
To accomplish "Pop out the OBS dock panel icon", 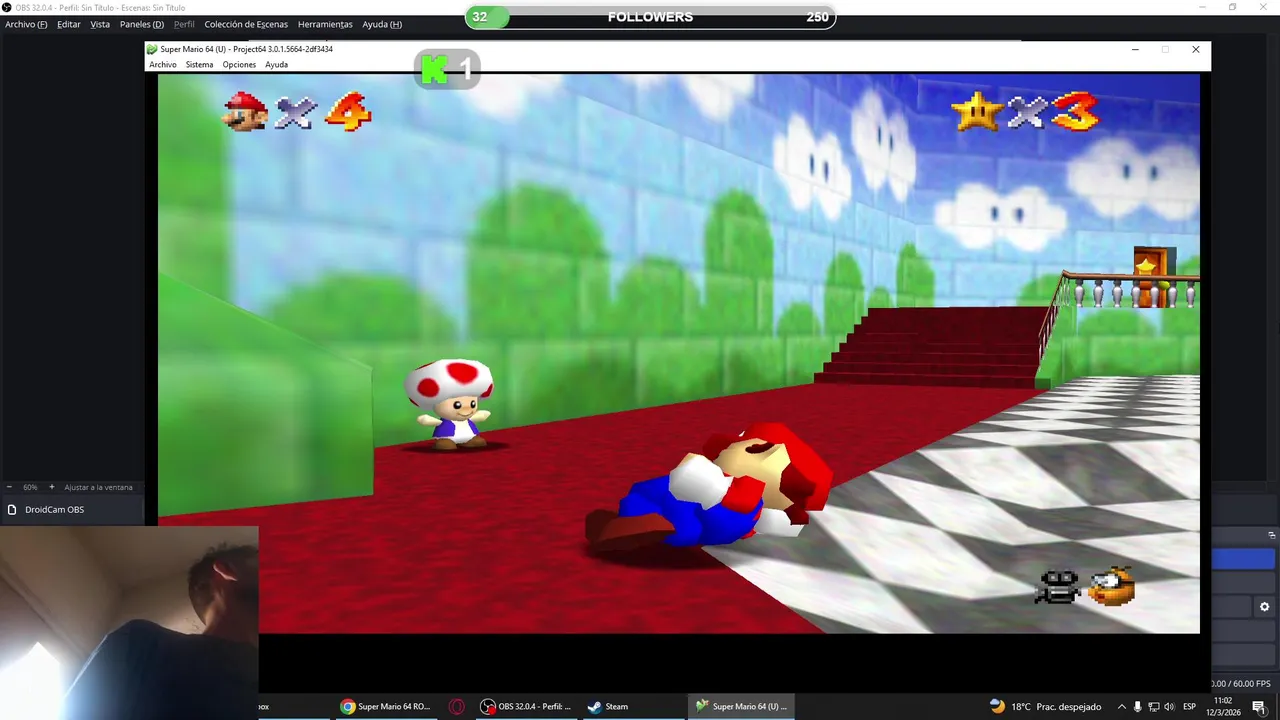I will [1272, 535].
